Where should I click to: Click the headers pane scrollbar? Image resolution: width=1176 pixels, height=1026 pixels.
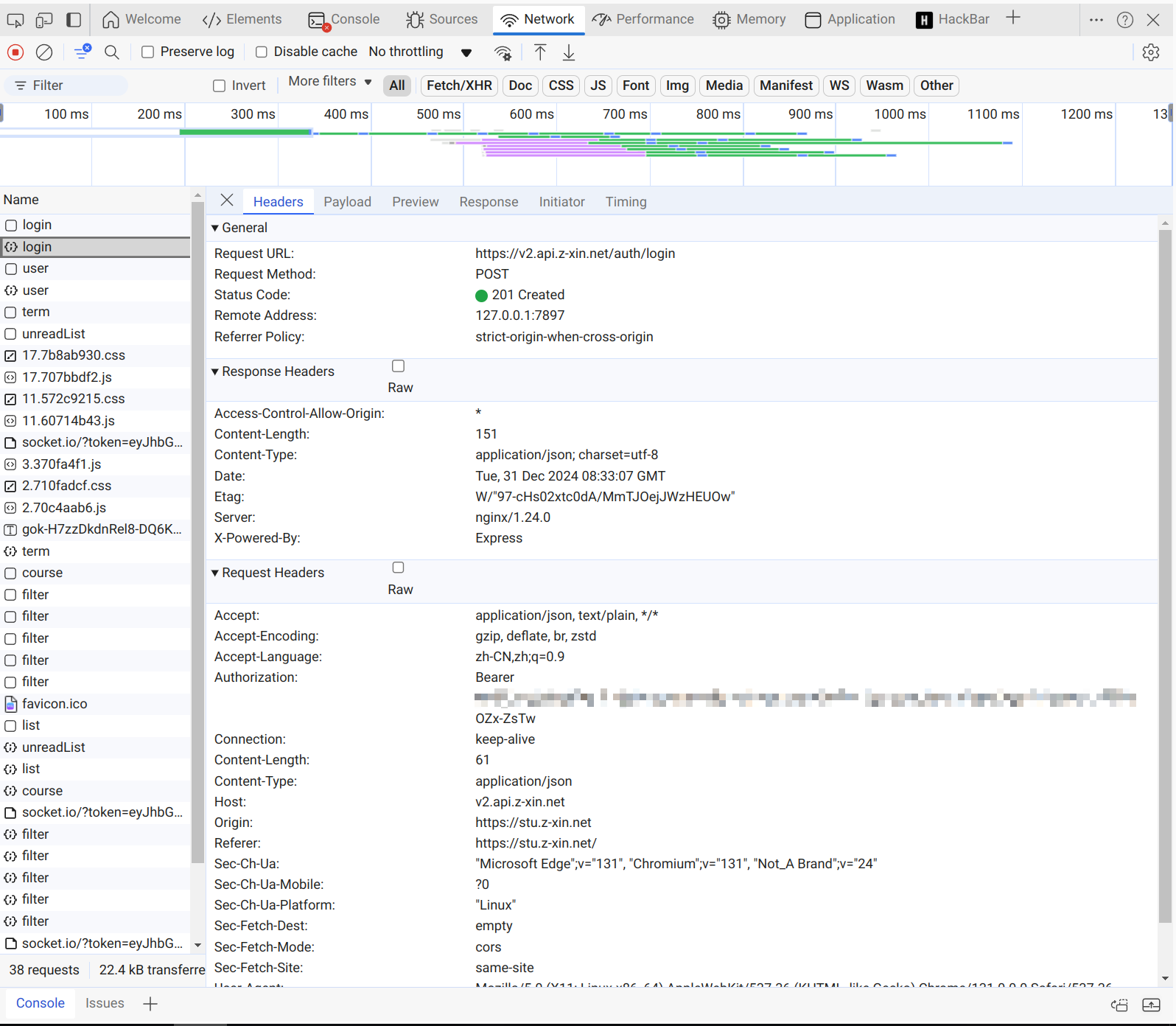pyautogui.click(x=1165, y=575)
